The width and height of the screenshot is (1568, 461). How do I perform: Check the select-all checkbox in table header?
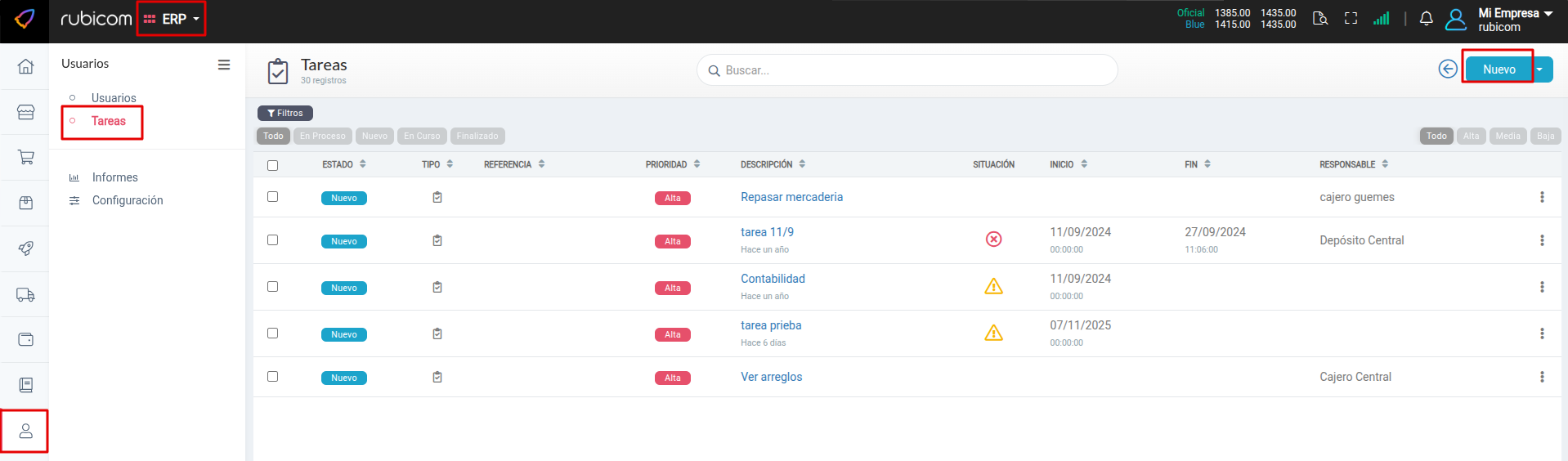pyautogui.click(x=272, y=165)
